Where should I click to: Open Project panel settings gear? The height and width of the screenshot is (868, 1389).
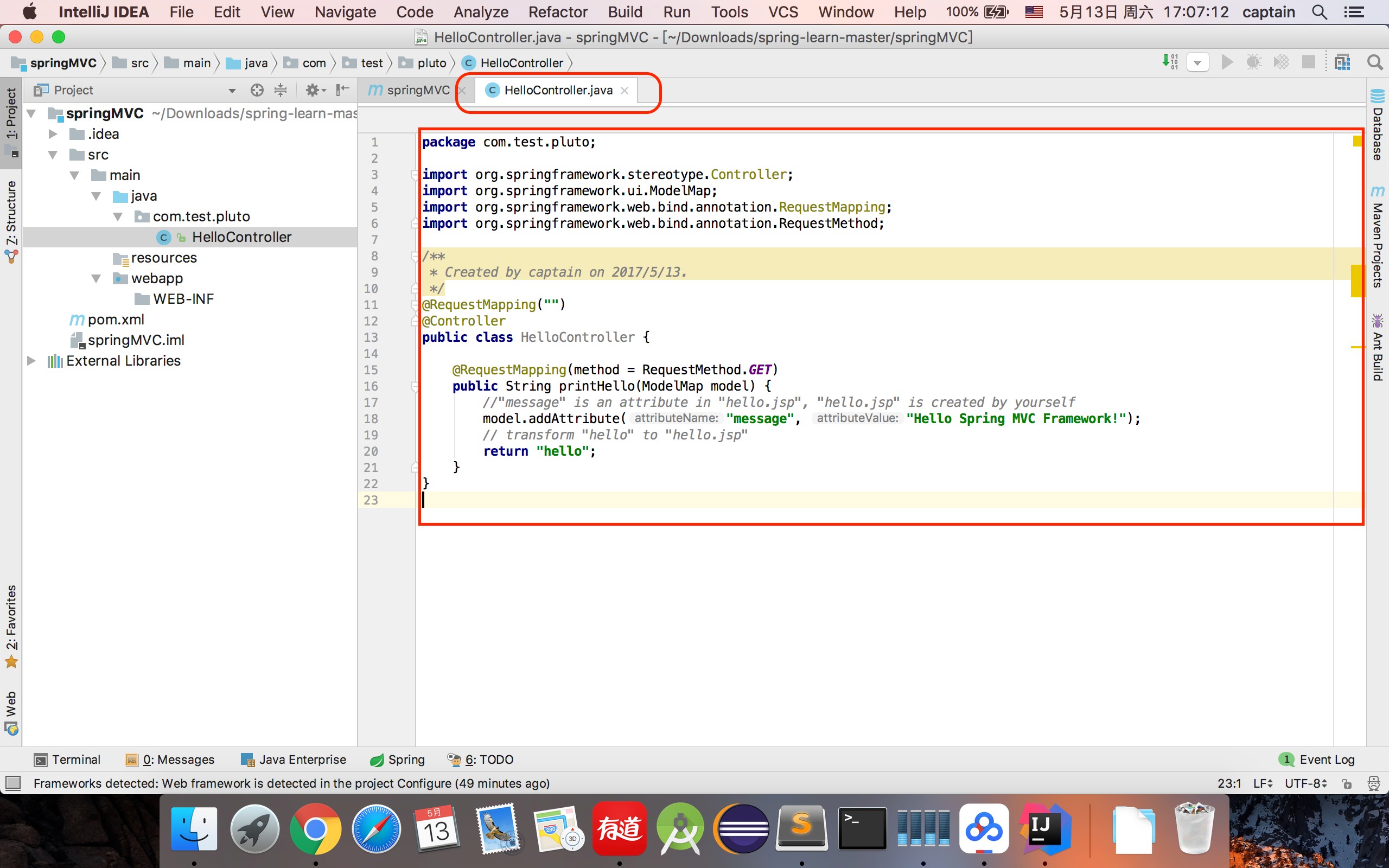point(313,90)
